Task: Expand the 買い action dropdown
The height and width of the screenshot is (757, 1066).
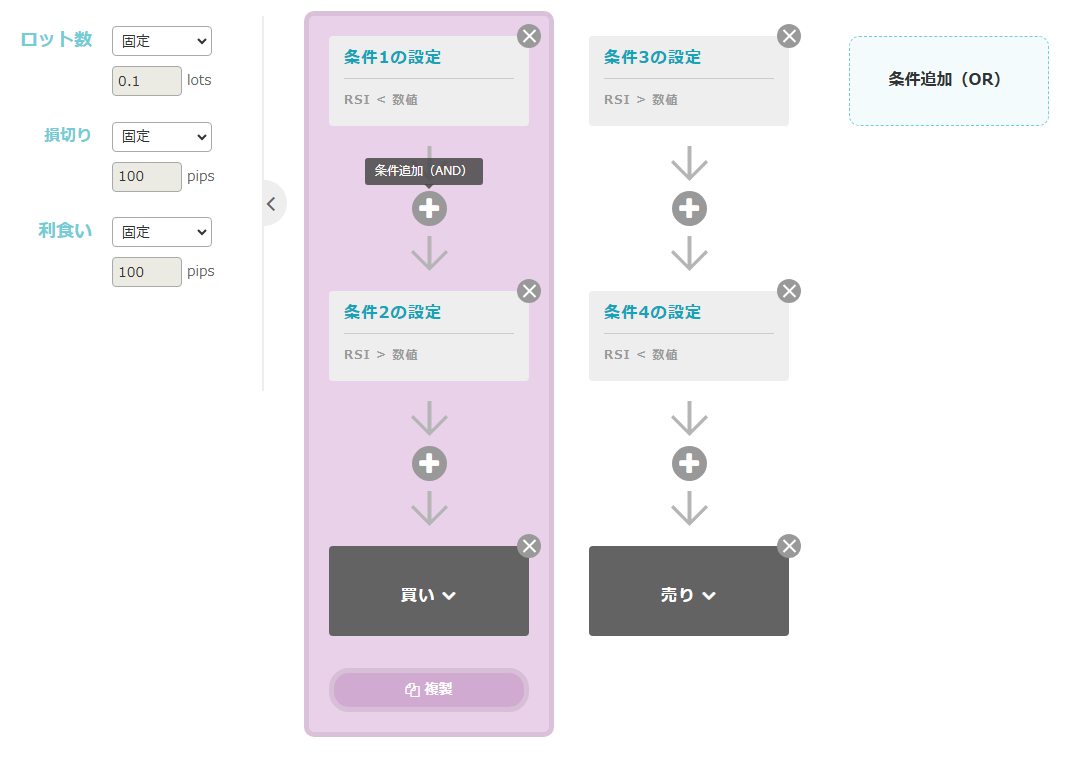Action: click(x=429, y=595)
